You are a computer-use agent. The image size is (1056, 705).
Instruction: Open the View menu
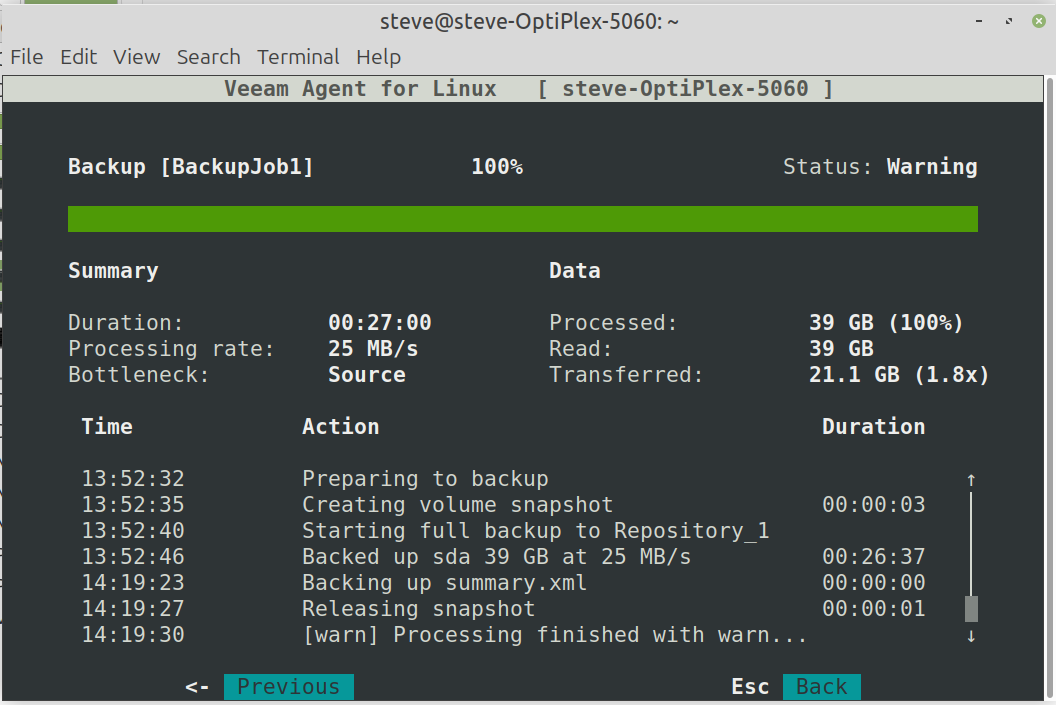click(x=136, y=57)
